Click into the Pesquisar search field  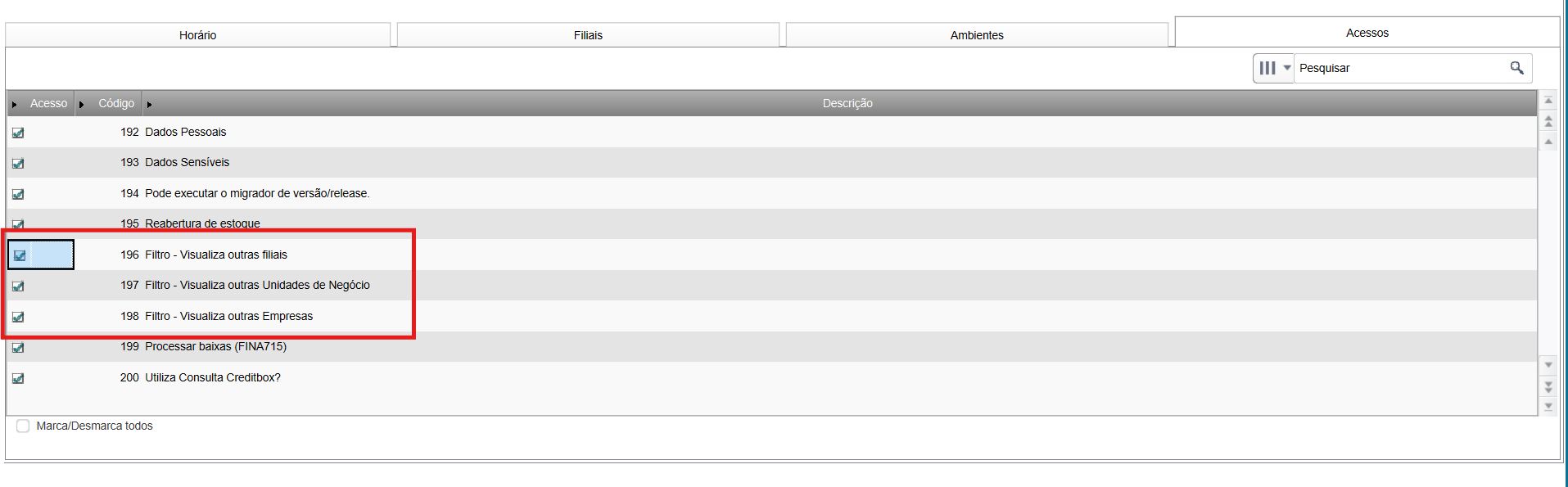coord(1400,68)
